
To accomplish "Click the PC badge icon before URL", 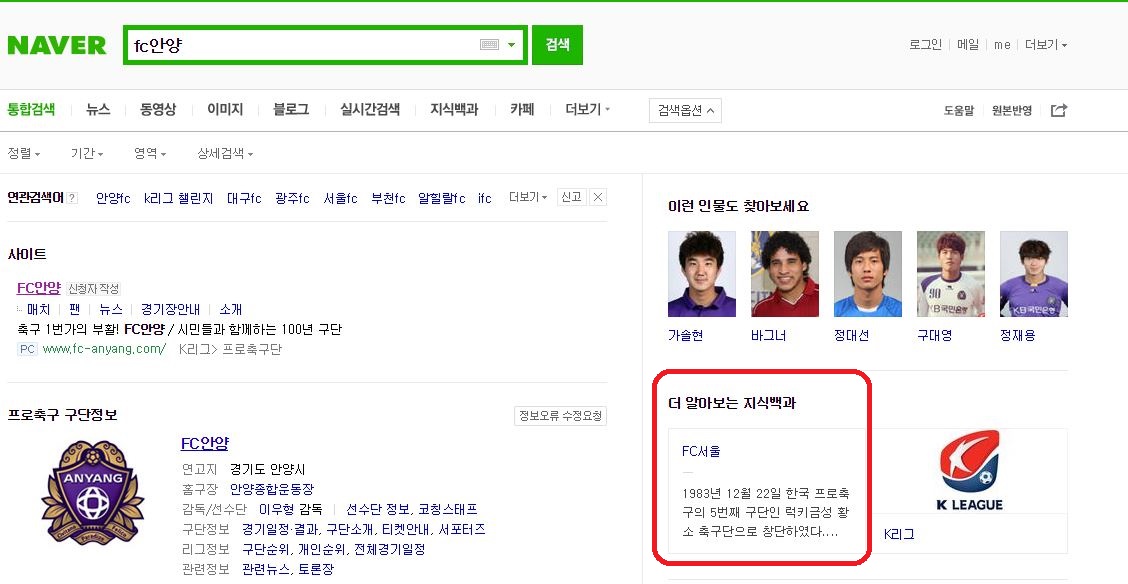I will pos(27,349).
